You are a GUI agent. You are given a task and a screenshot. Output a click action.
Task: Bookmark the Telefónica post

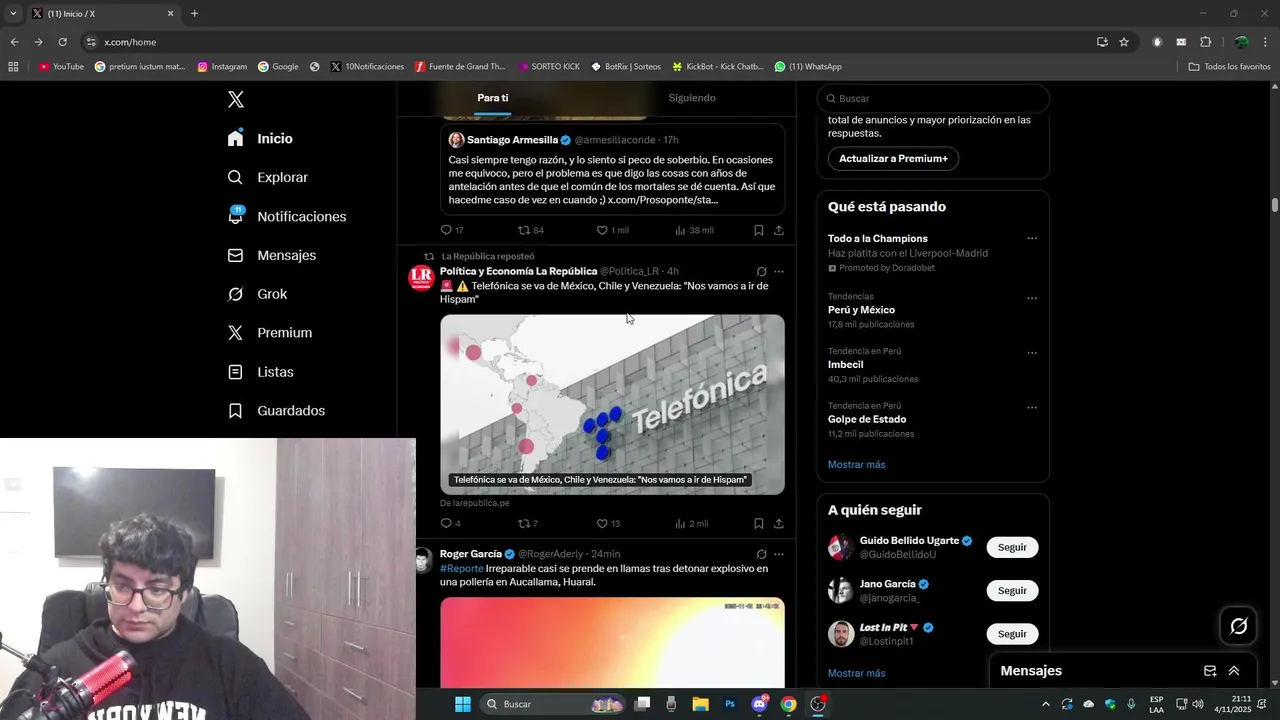pos(758,523)
